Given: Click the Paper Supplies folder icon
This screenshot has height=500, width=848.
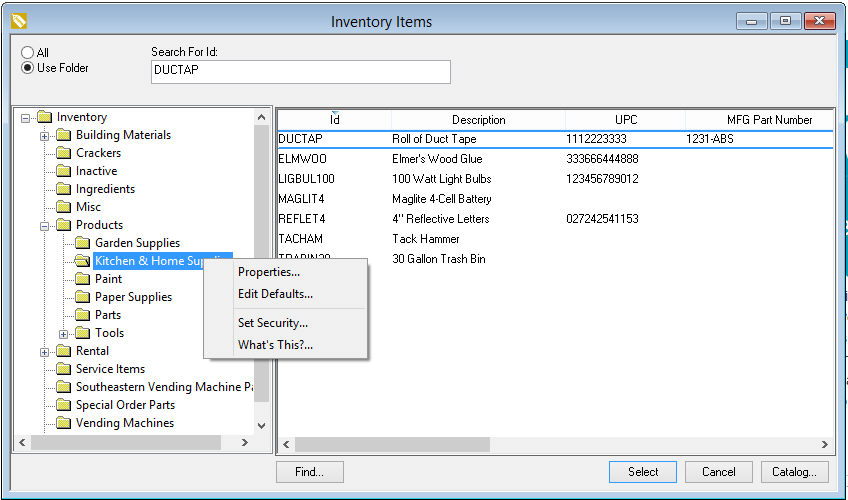Looking at the screenshot, I should pyautogui.click(x=82, y=297).
